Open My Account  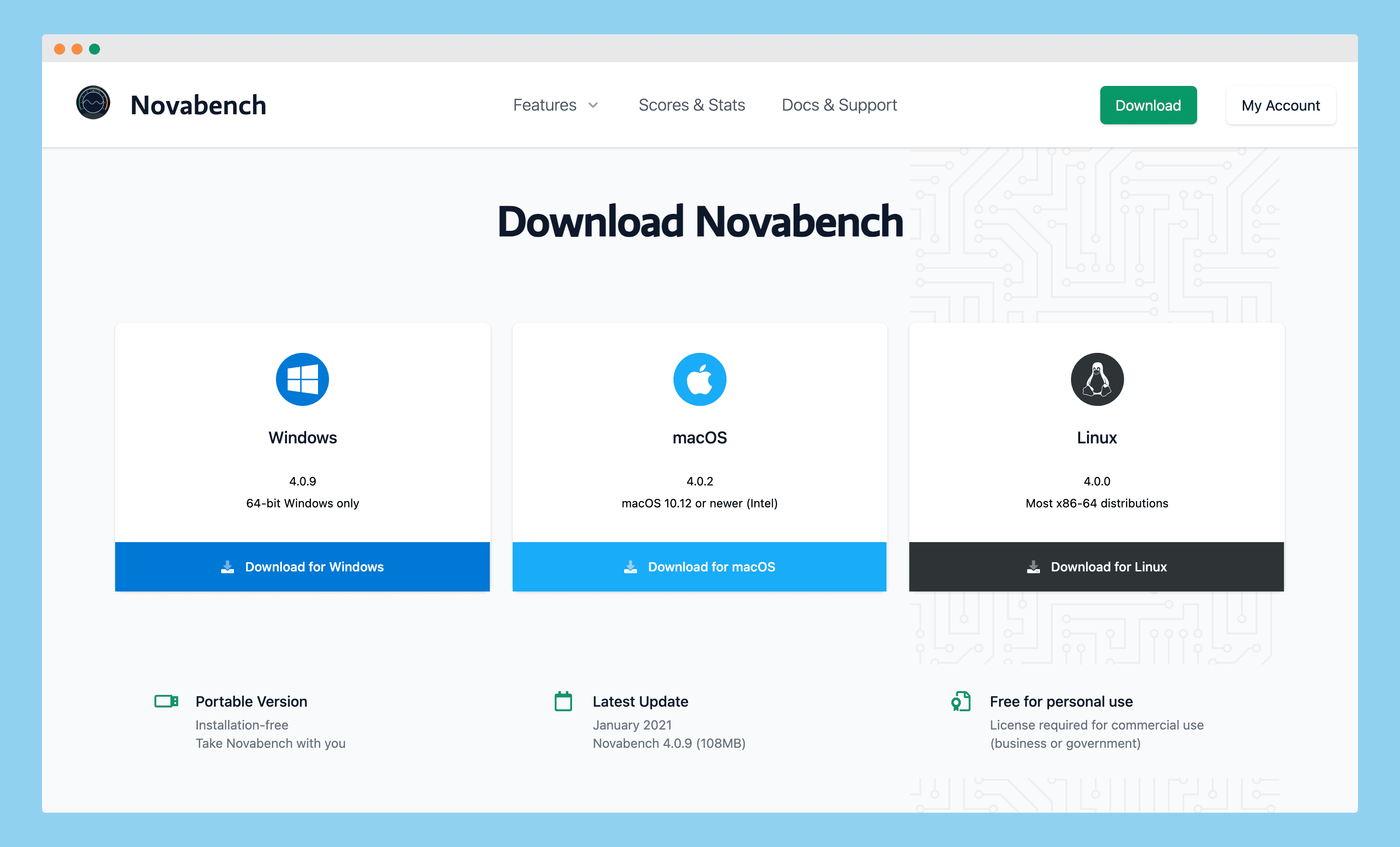1280,105
